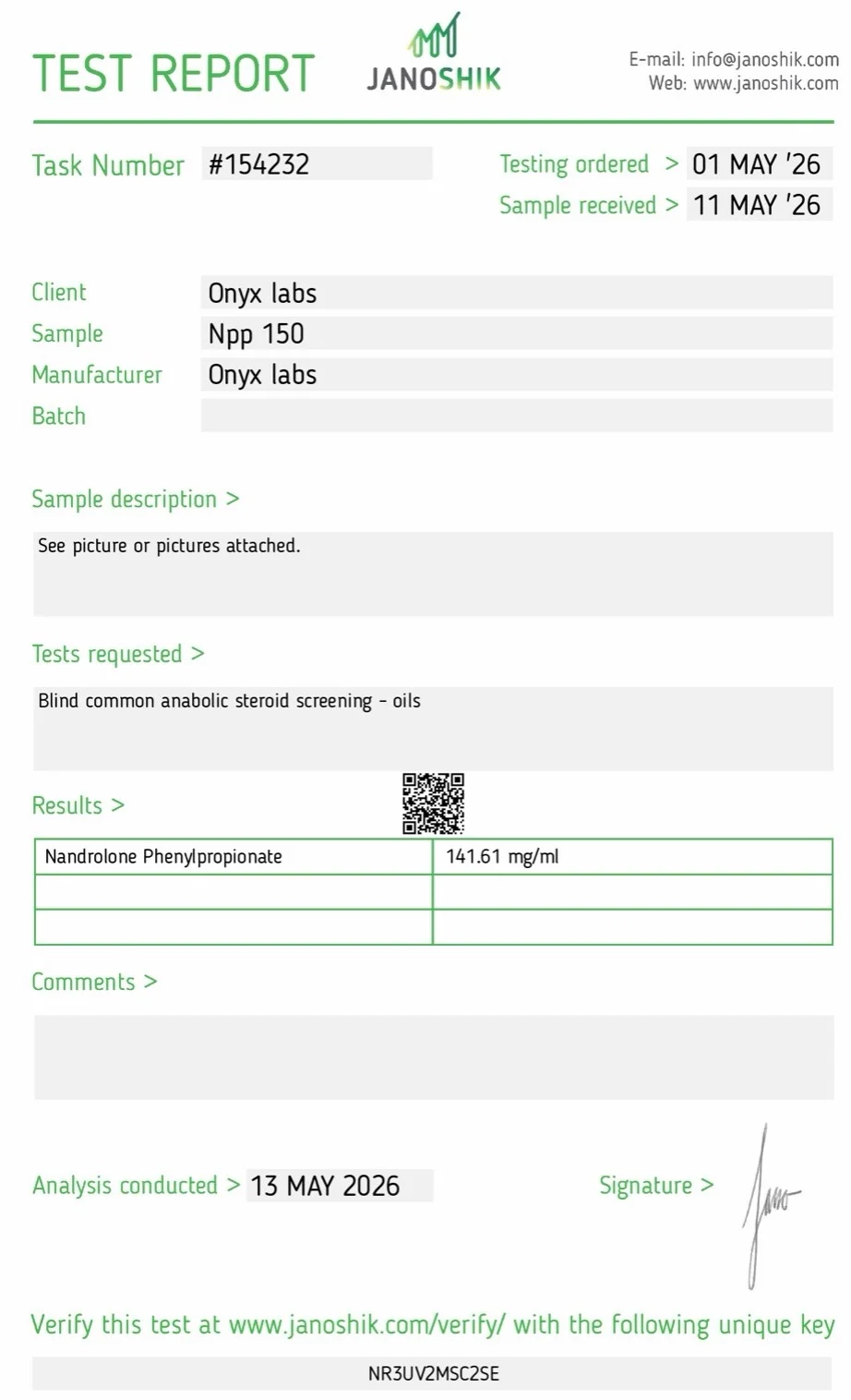
Task: Click the empty Batch field
Action: click(x=517, y=416)
